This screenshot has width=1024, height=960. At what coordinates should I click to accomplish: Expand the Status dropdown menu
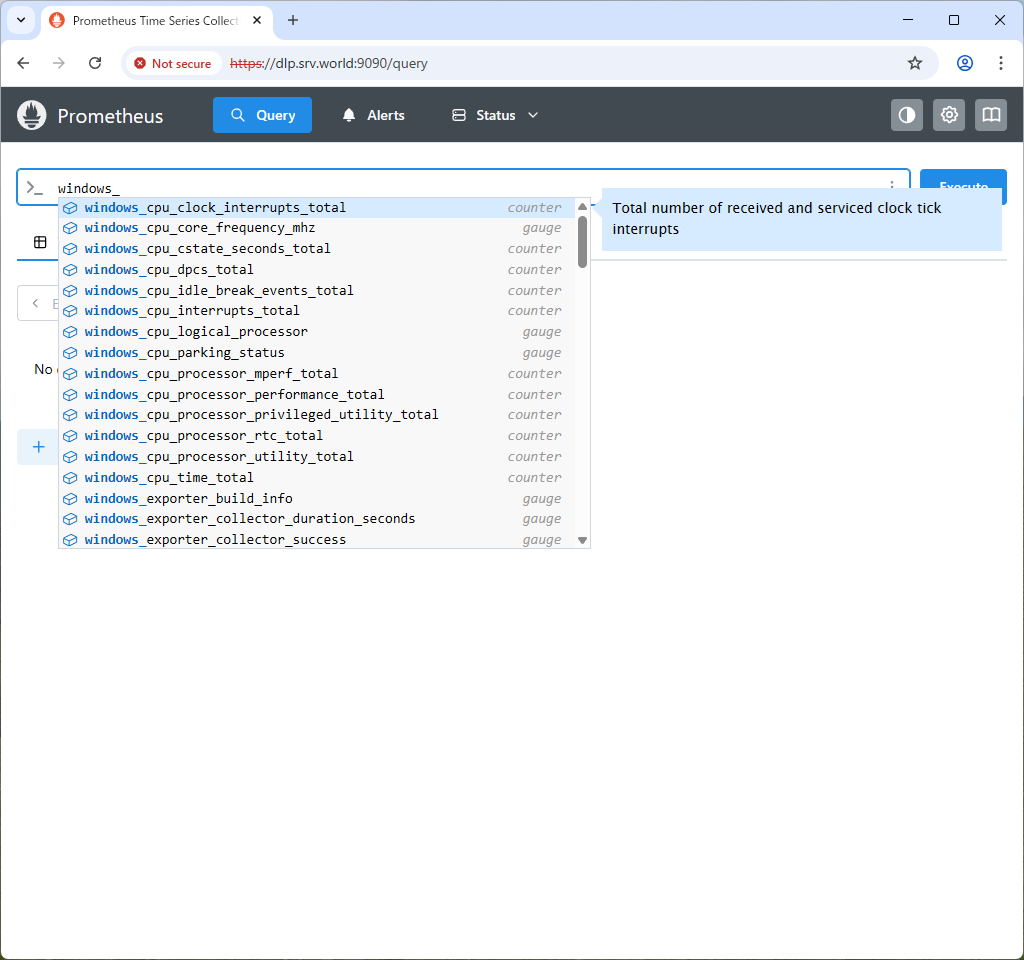tap(495, 115)
